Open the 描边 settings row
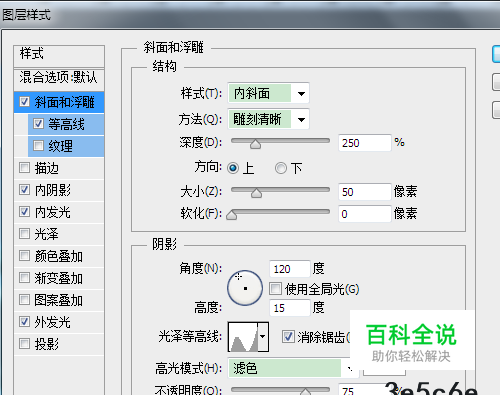Image resolution: width=500 pixels, height=395 pixels. point(59,168)
